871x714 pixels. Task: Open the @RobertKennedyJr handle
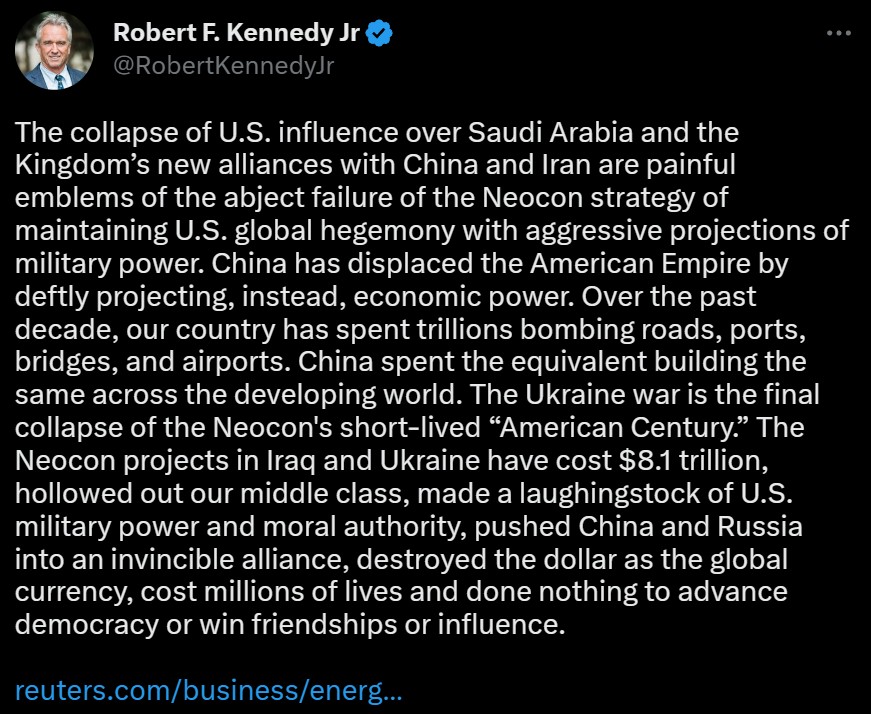click(223, 67)
